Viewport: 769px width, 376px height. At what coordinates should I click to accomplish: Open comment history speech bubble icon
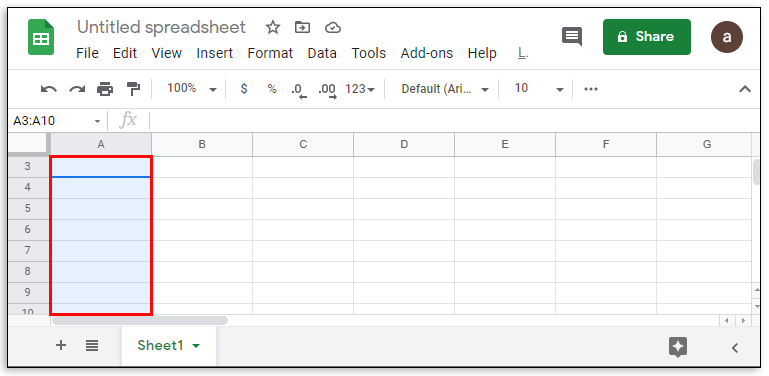572,37
